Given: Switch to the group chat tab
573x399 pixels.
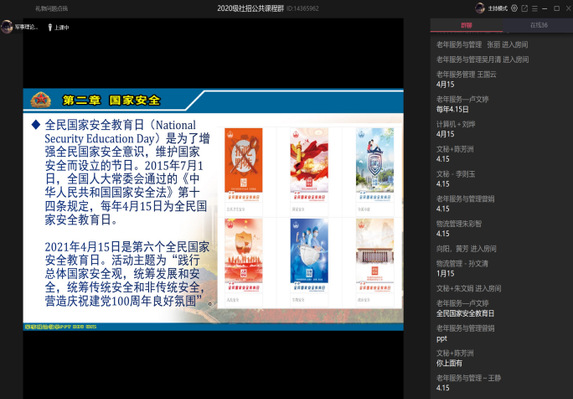Looking at the screenshot, I should tap(466, 25).
